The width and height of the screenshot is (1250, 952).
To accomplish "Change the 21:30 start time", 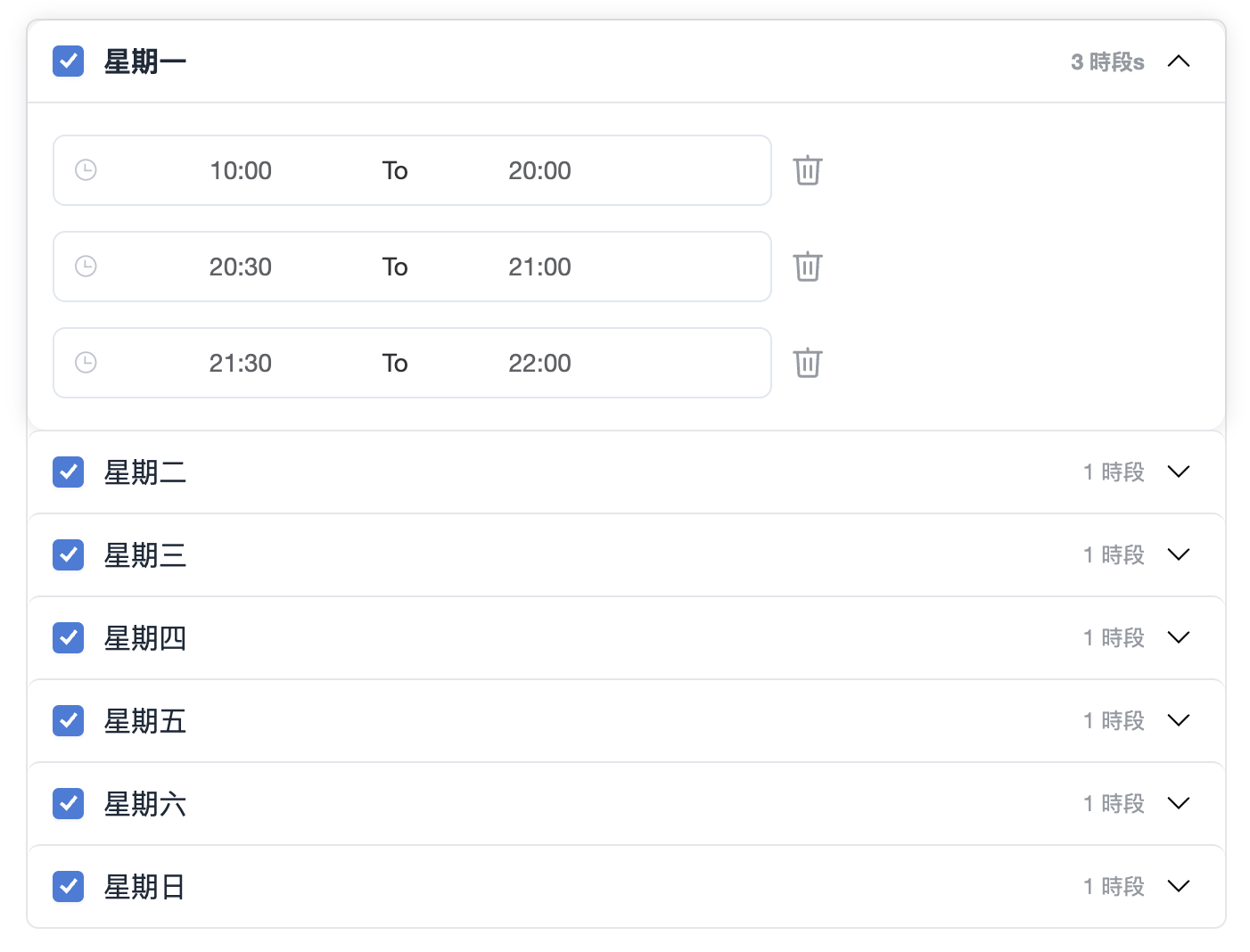I will point(241,363).
